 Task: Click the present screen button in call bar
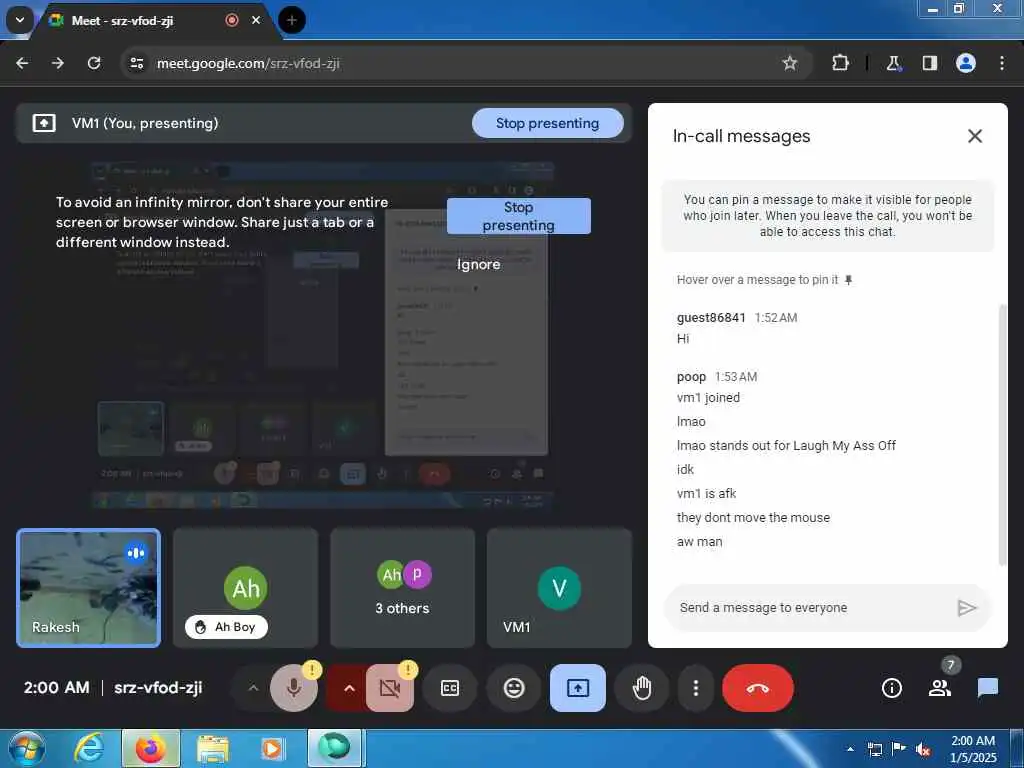coord(578,688)
